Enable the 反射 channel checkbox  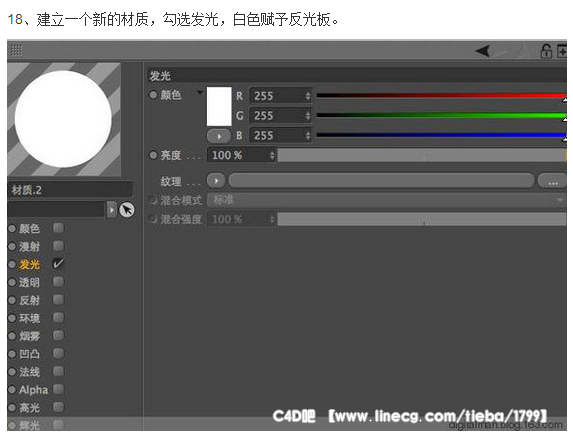point(58,300)
